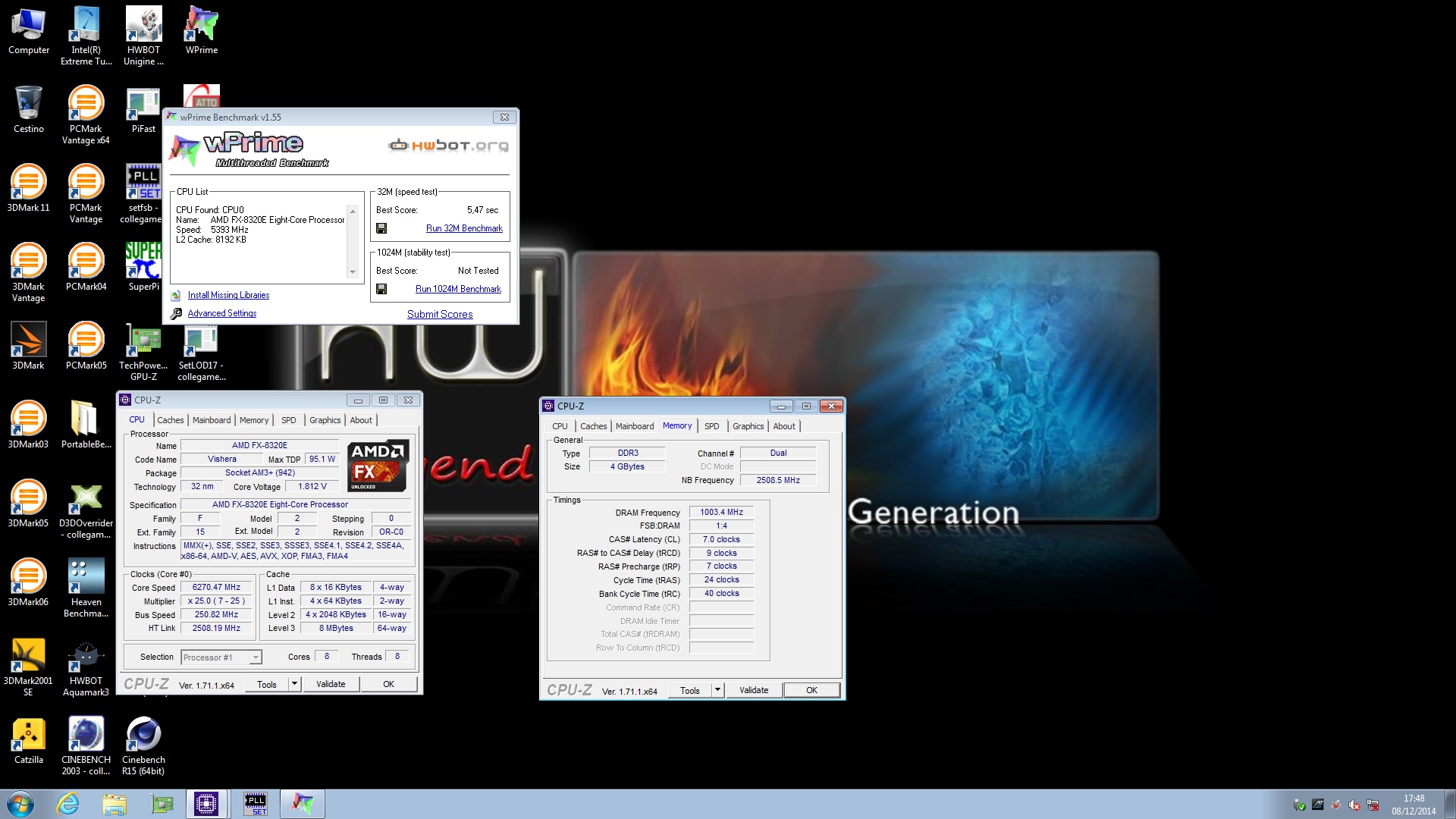Click Run 32M Benchmark link
Image resolution: width=1456 pixels, height=819 pixels.
(x=464, y=228)
